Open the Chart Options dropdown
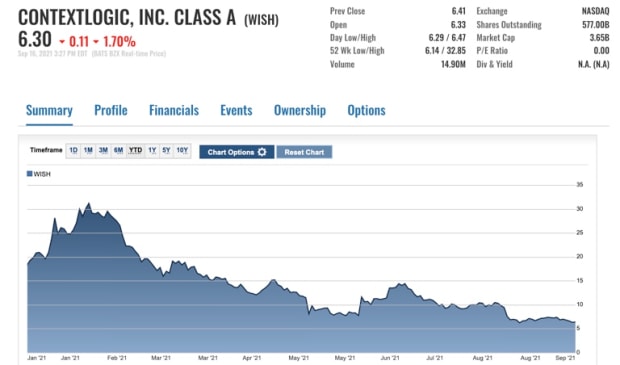 (x=236, y=152)
